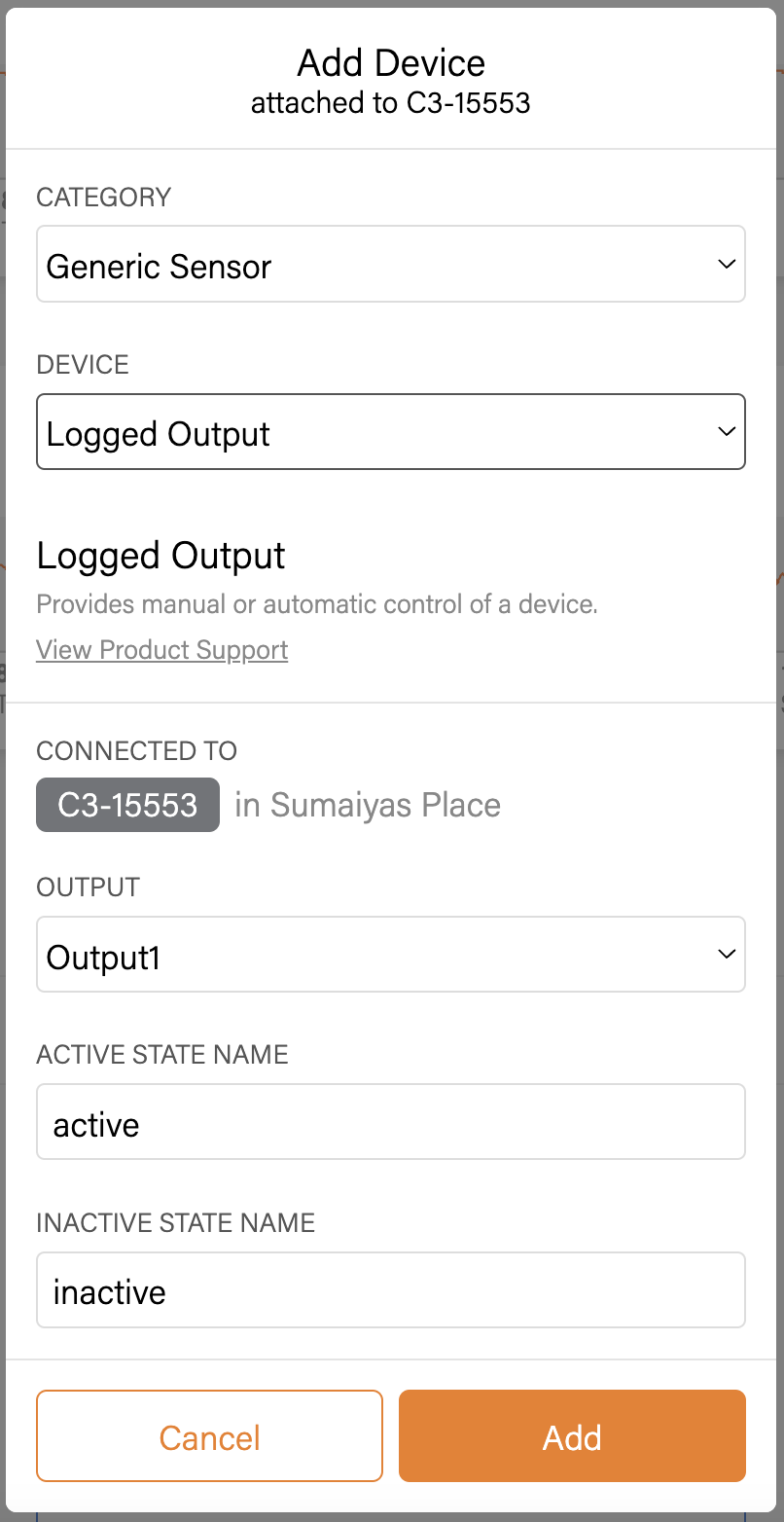This screenshot has height=1522, width=784.
Task: Click the device description text
Action: (x=316, y=604)
